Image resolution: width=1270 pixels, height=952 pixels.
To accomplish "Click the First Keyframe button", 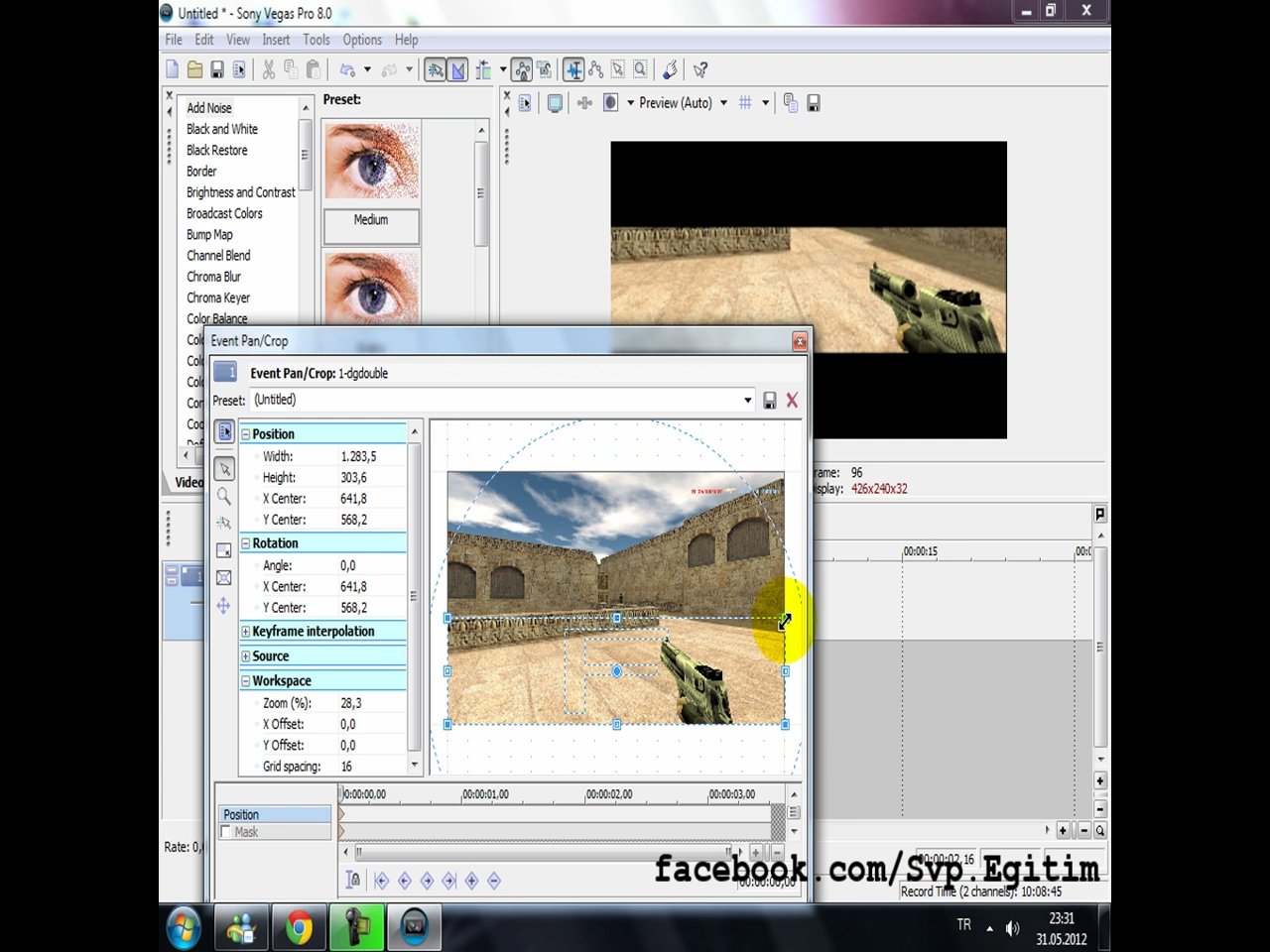I will coord(381,881).
